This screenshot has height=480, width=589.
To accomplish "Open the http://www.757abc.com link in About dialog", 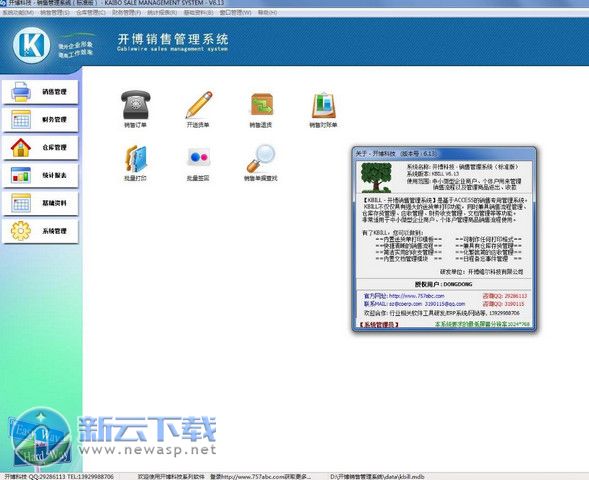I will [x=417, y=296].
